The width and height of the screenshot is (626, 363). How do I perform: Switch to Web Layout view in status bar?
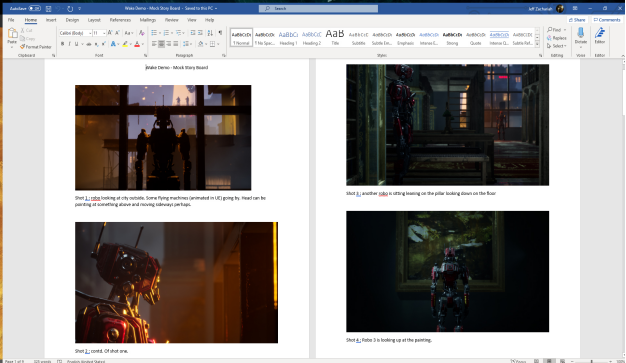tap(562, 361)
